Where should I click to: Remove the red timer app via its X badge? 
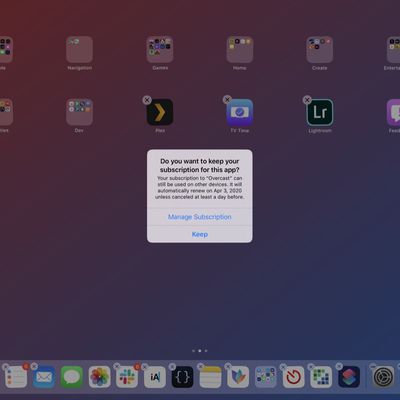pyautogui.click(x=283, y=367)
